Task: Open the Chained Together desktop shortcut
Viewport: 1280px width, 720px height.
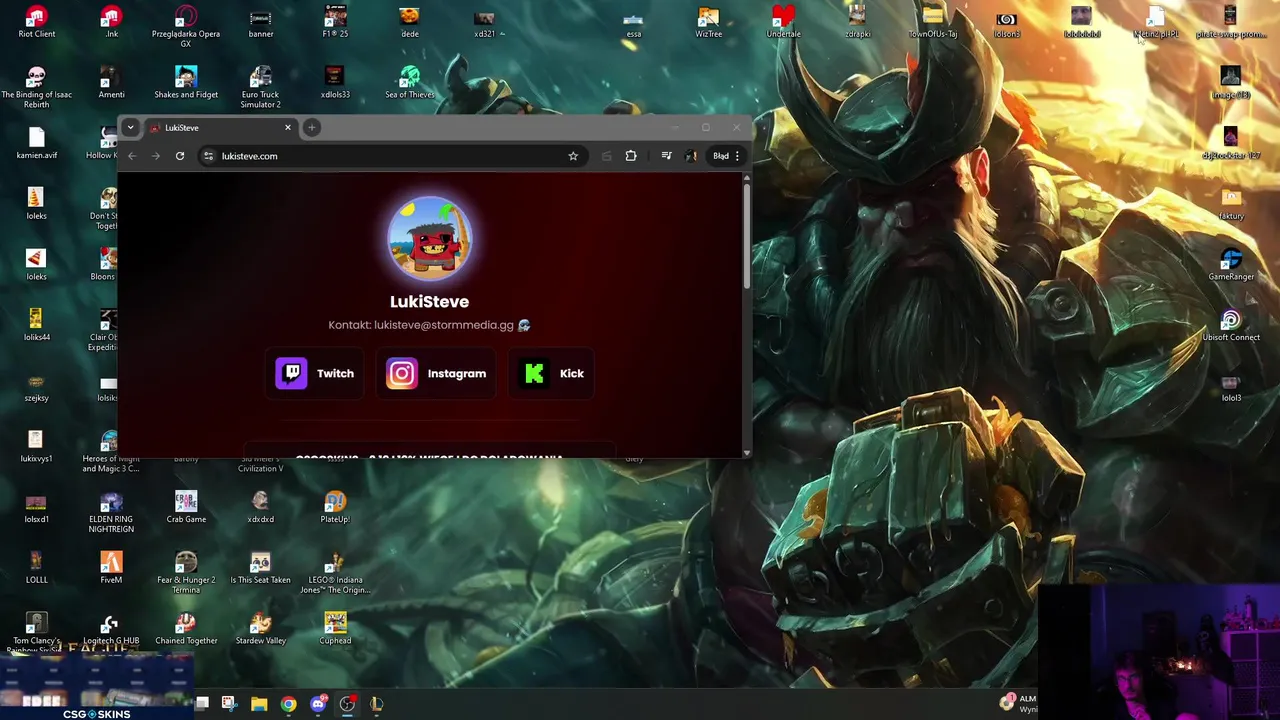Action: pos(185,629)
